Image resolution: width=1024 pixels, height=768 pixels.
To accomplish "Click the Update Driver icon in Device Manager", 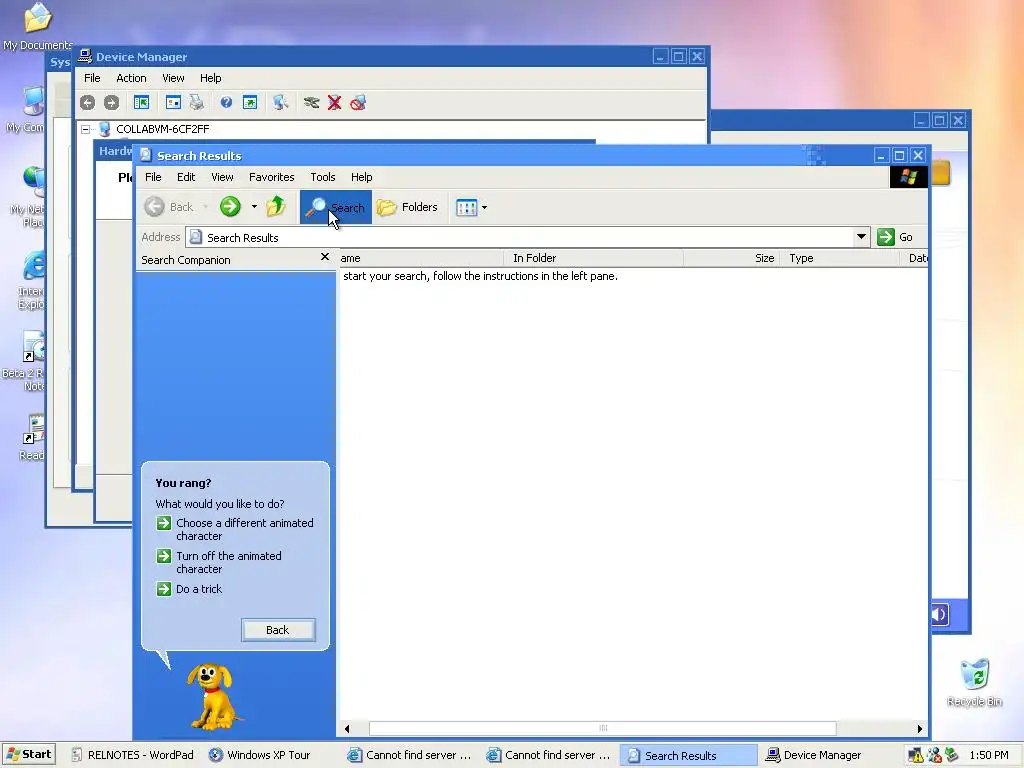I will click(311, 103).
